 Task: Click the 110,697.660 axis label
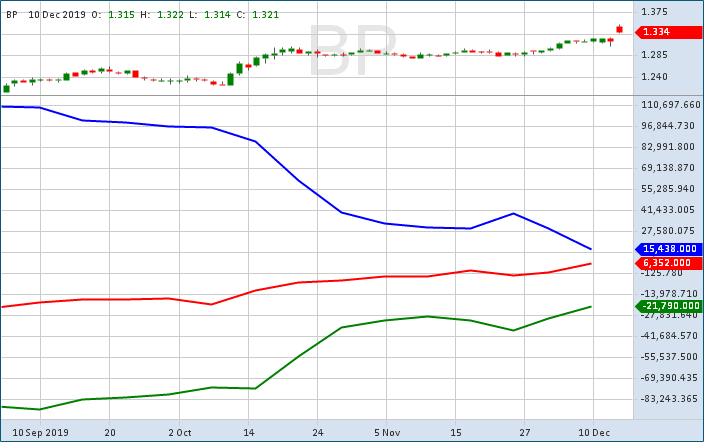[x=671, y=105]
